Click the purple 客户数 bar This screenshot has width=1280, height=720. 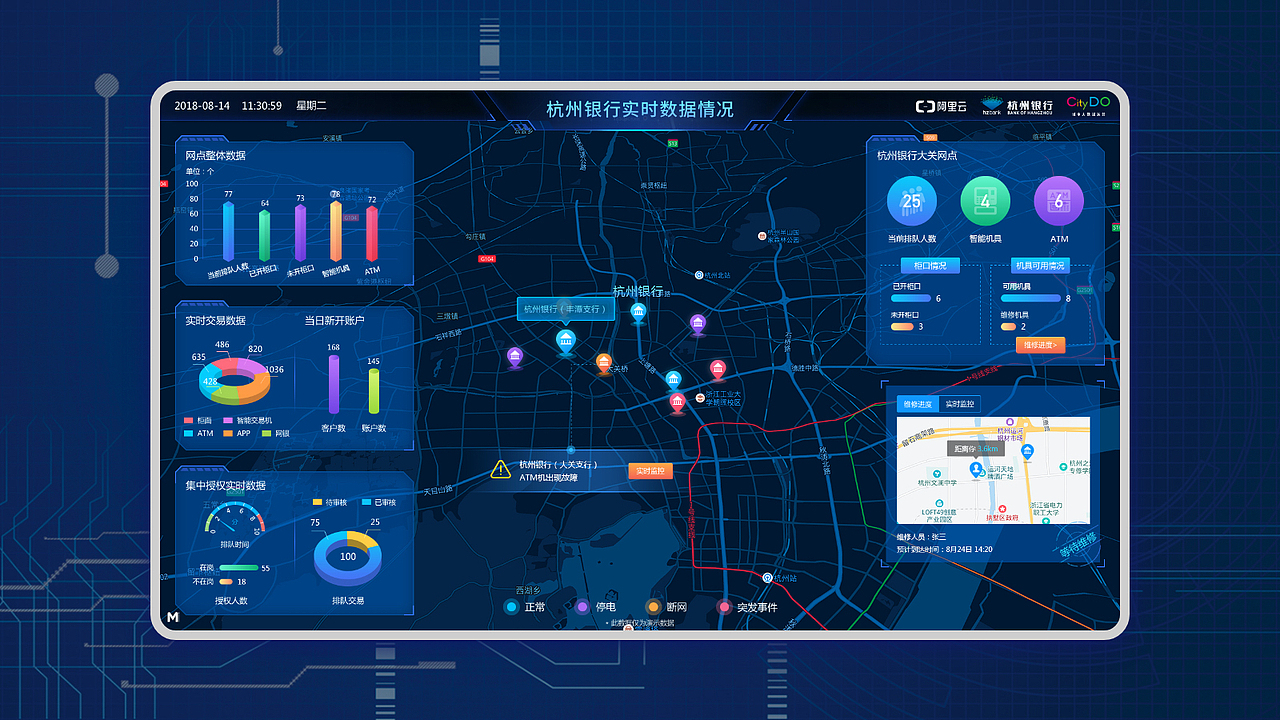click(x=334, y=384)
